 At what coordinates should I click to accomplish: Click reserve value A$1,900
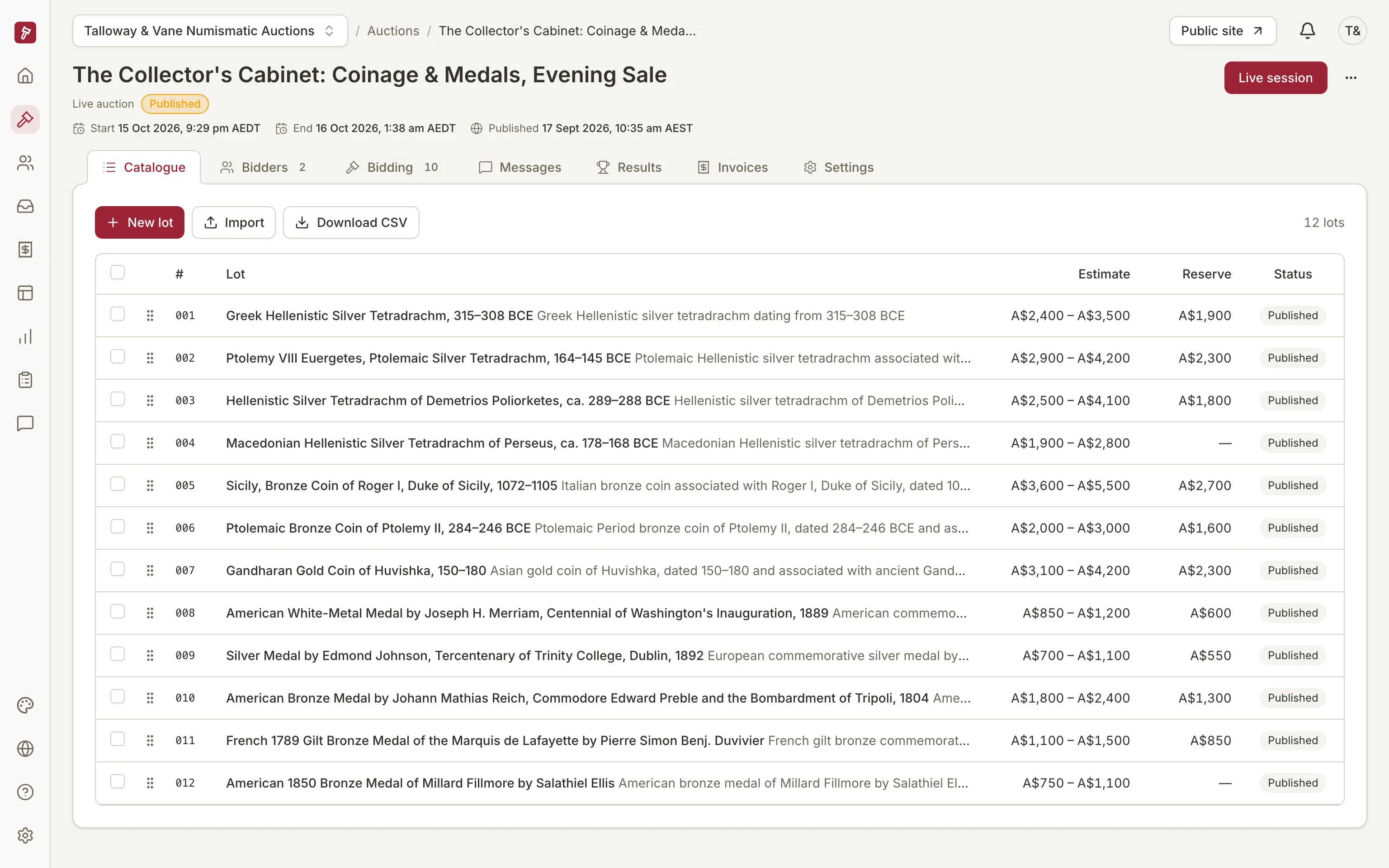1205,316
